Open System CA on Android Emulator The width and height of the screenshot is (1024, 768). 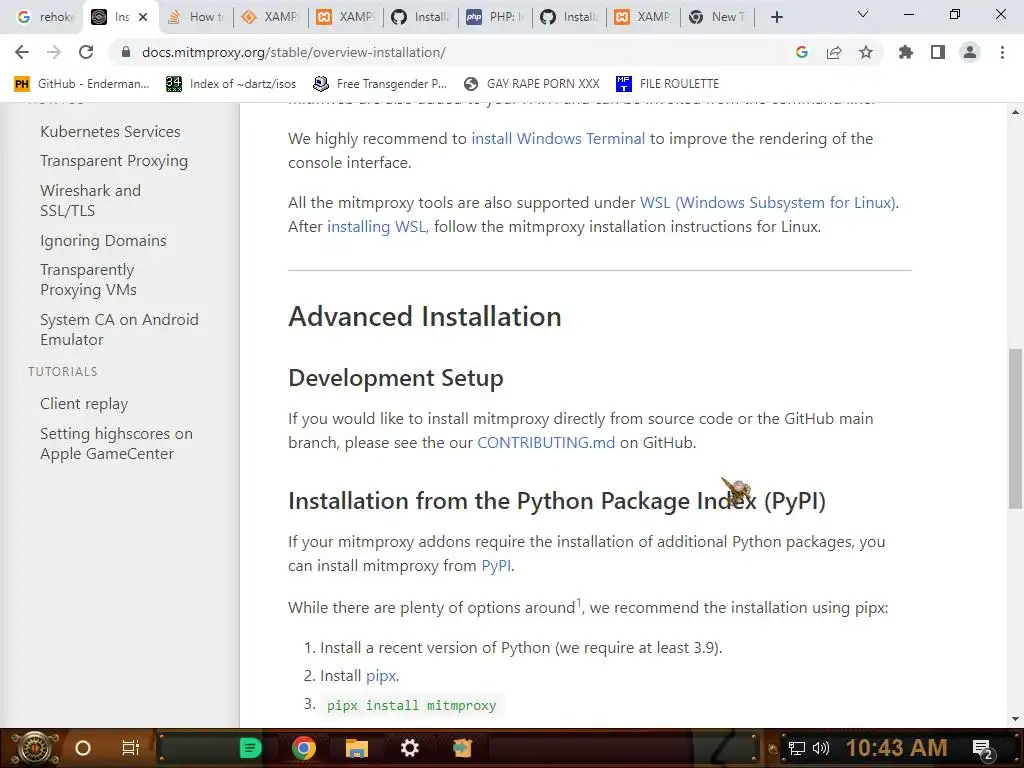click(x=119, y=329)
